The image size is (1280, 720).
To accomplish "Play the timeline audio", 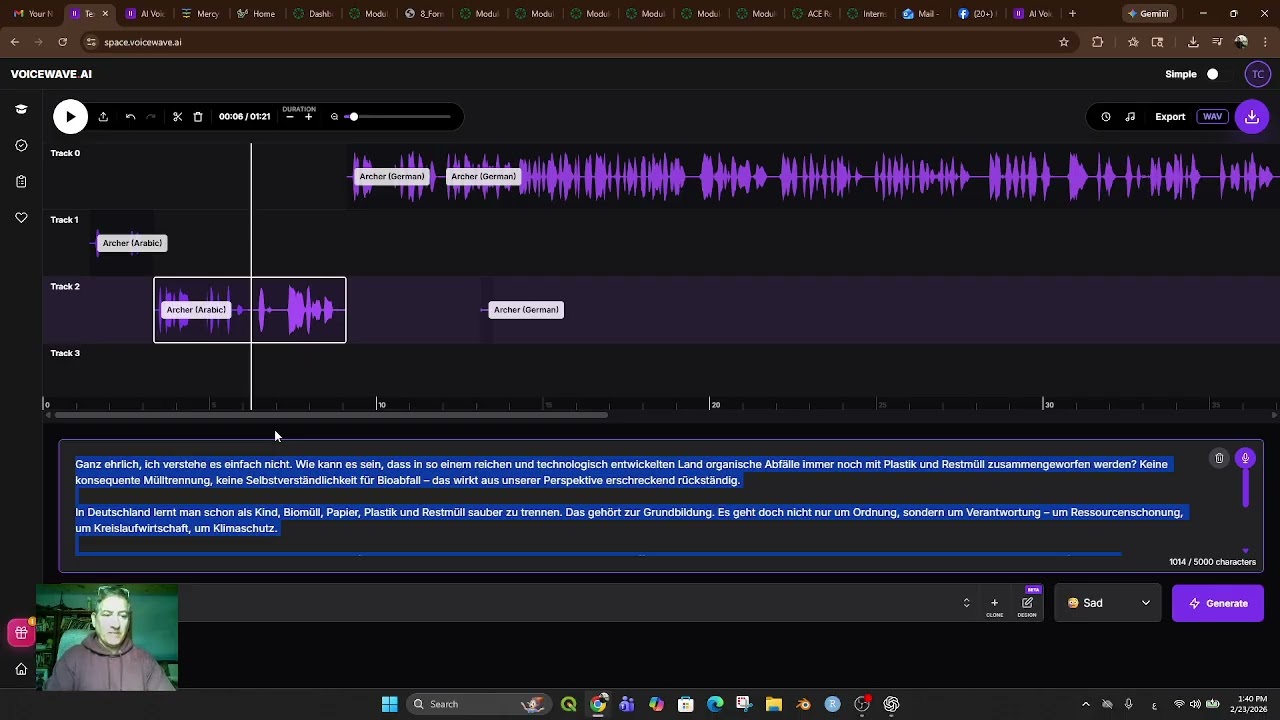I will 70,117.
